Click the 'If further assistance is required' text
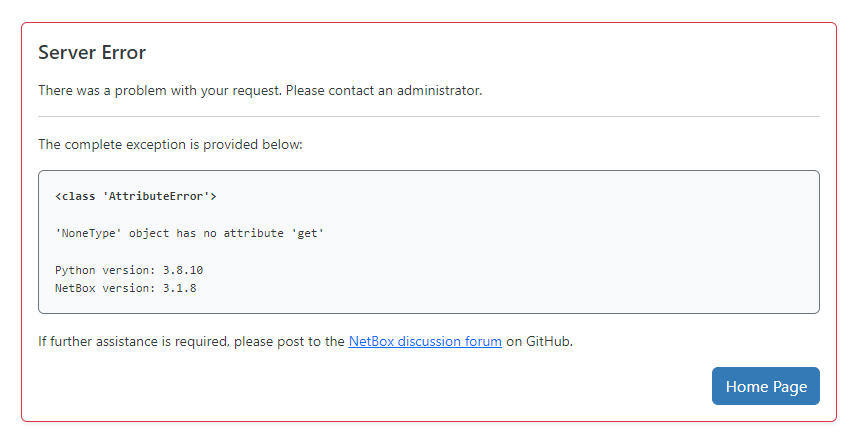 pyautogui.click(x=133, y=342)
